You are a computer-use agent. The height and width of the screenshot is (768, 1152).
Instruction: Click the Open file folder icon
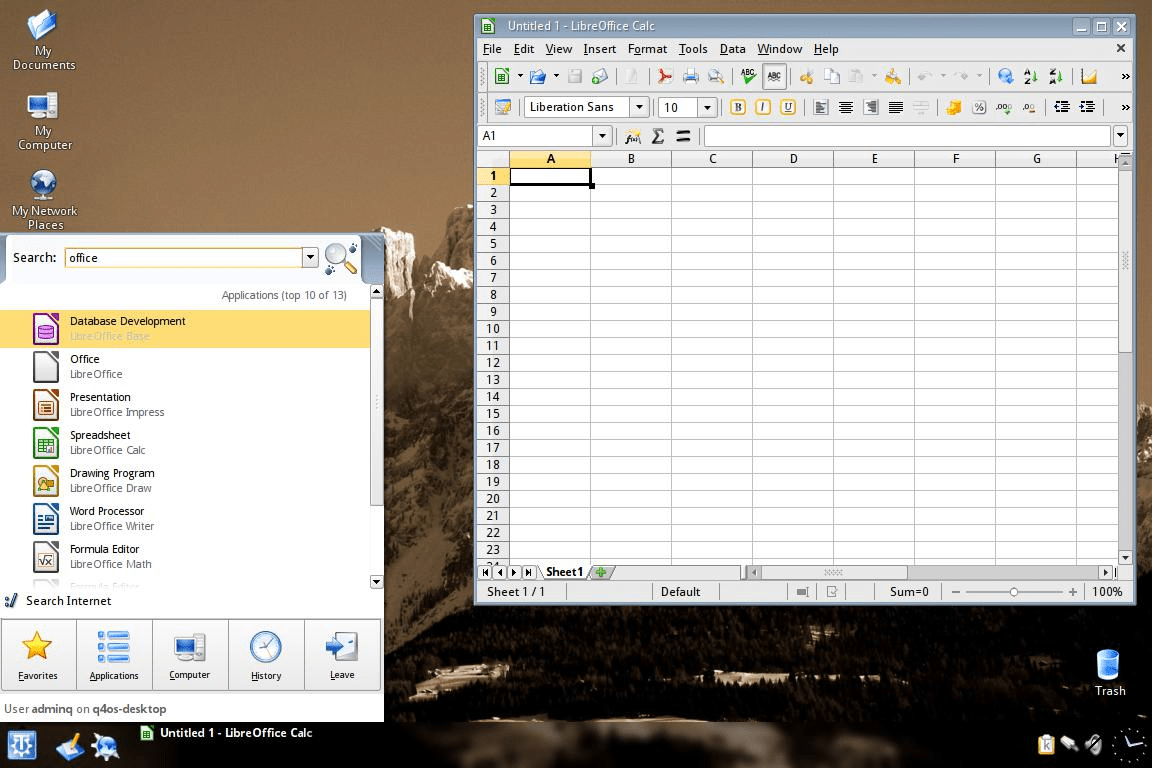538,76
